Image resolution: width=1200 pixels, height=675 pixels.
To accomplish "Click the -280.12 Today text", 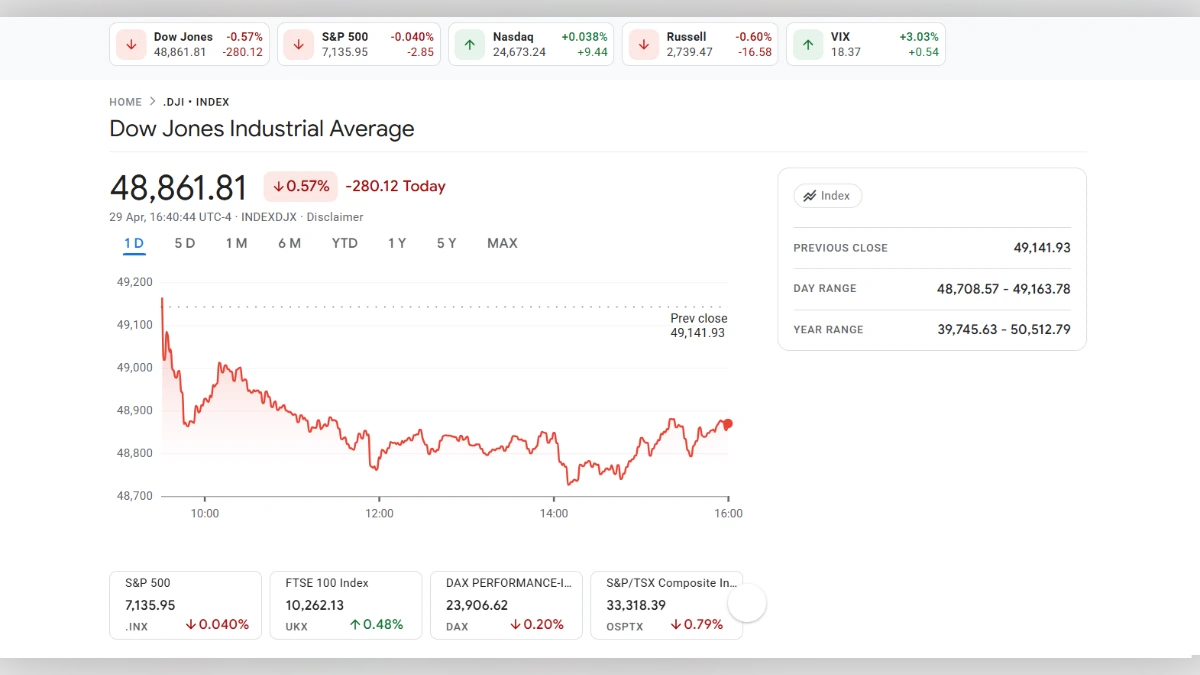I will 395,186.
